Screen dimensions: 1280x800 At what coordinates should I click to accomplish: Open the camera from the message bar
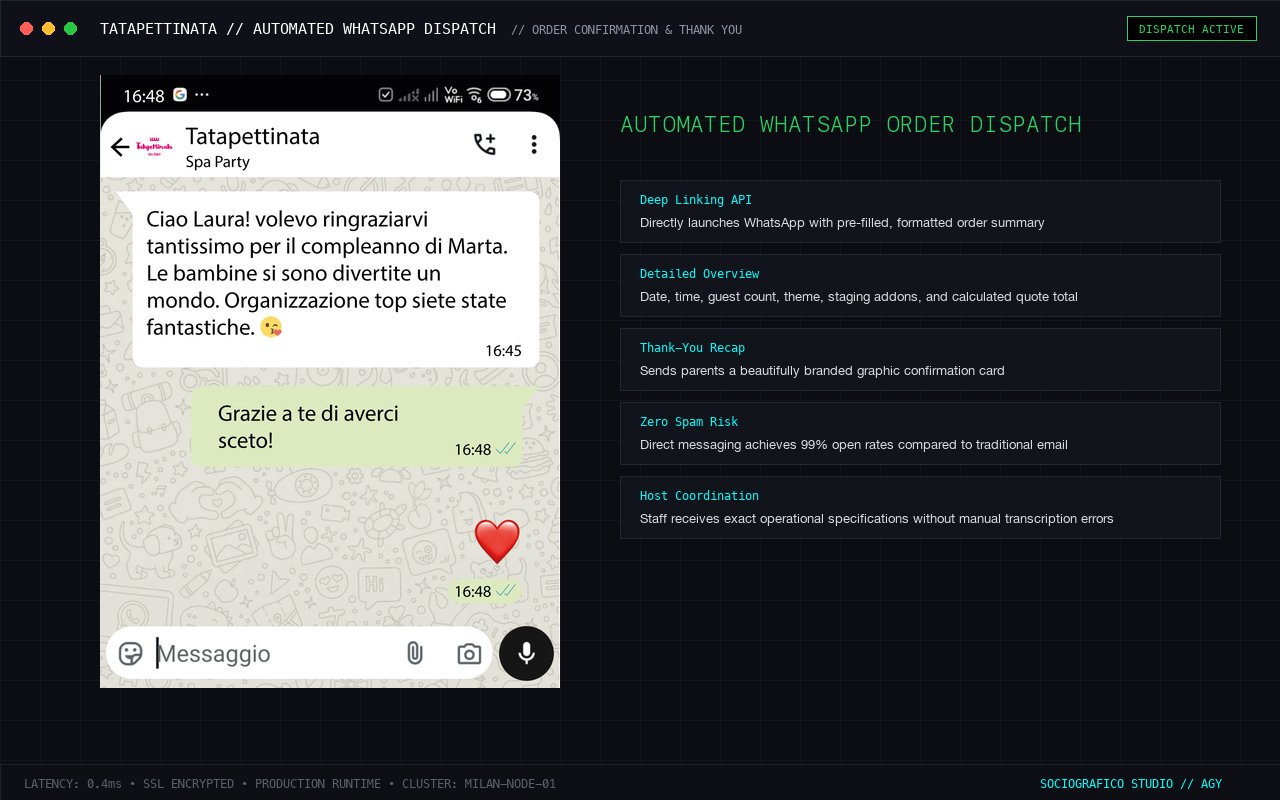(x=469, y=654)
